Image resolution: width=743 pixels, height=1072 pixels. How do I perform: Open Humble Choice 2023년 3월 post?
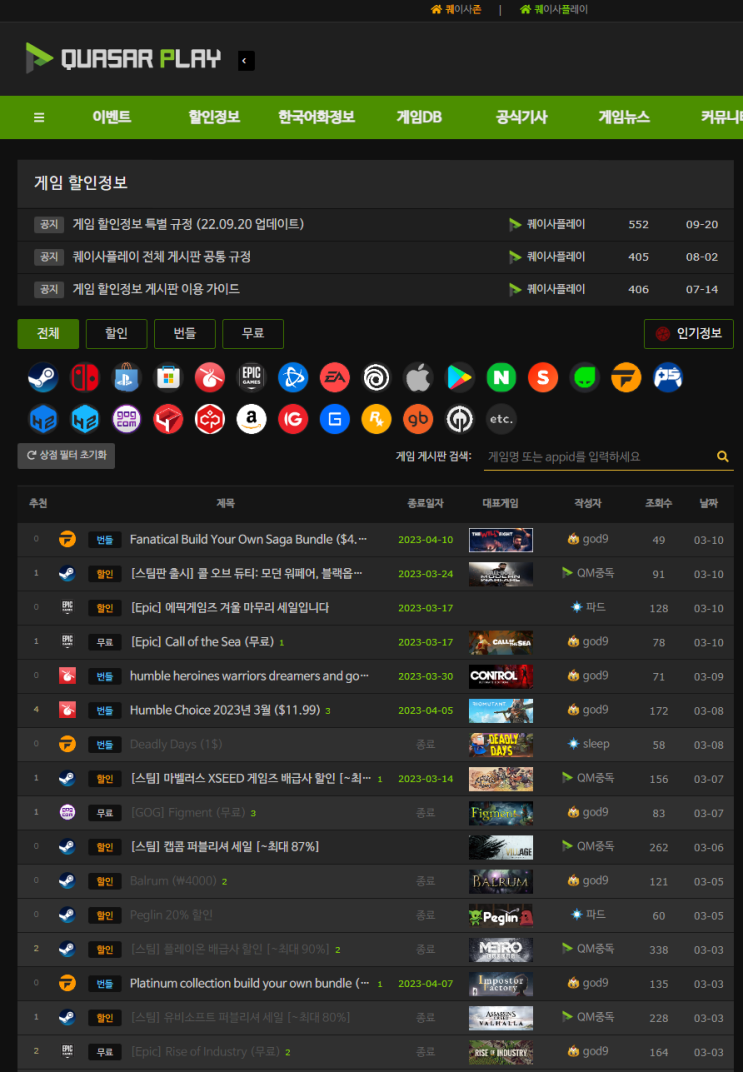tap(225, 710)
